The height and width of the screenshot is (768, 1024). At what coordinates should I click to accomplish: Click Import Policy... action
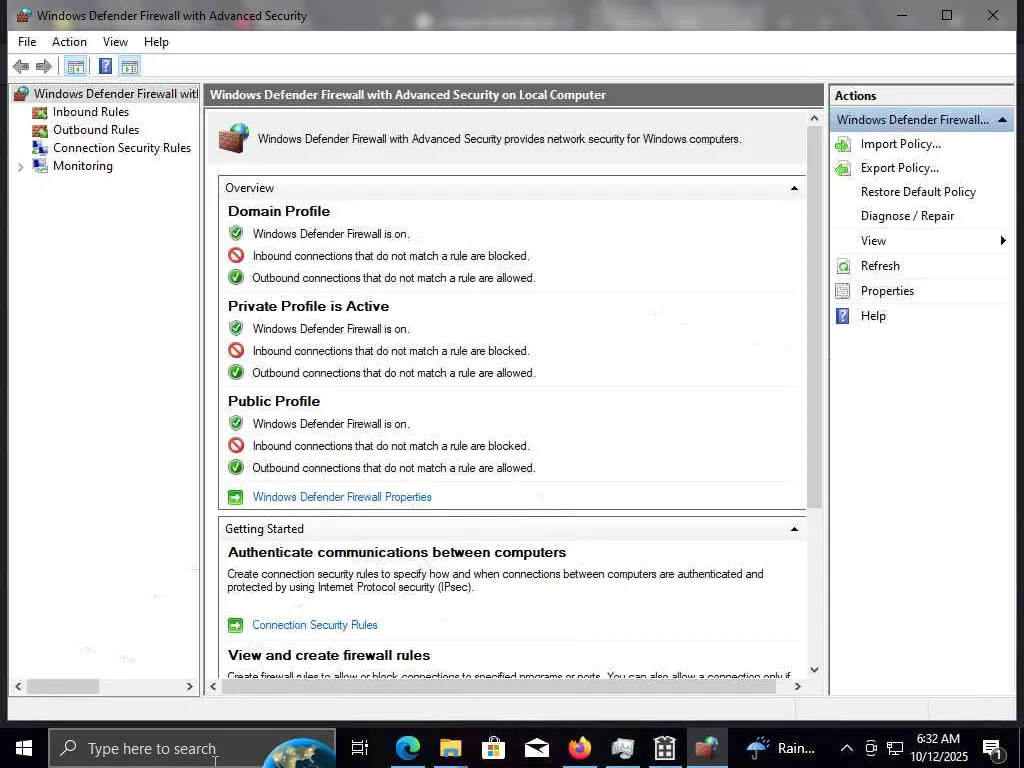[901, 144]
